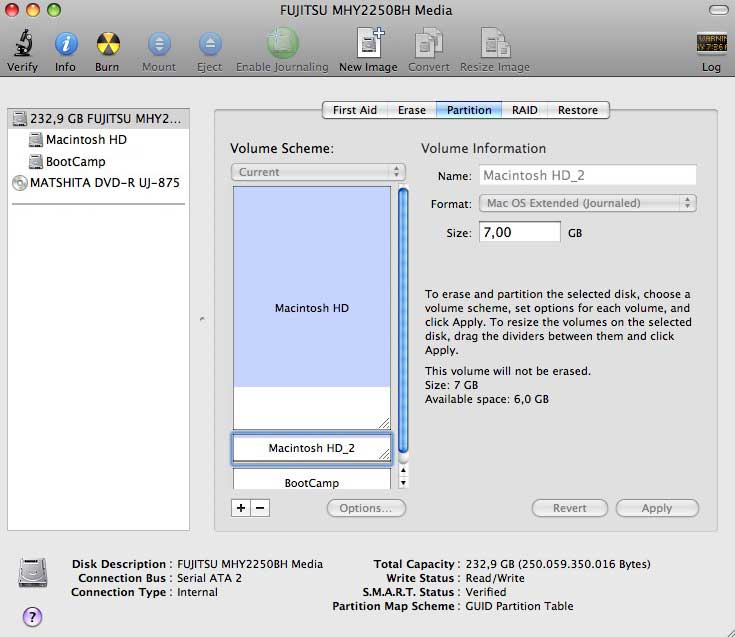Image resolution: width=735 pixels, height=637 pixels.
Task: Create a New Image from toolbar
Action: tap(370, 43)
